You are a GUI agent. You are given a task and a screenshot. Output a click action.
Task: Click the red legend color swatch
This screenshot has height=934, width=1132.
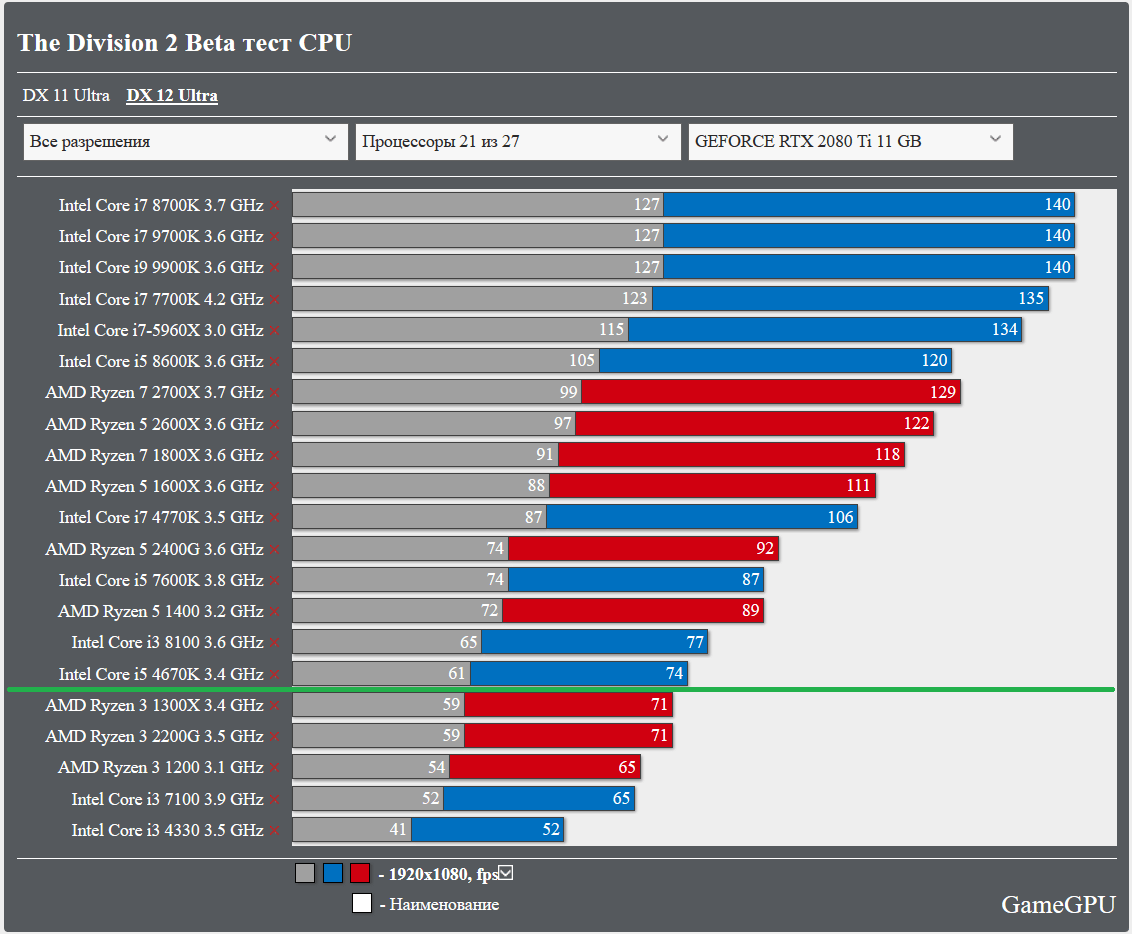[x=360, y=873]
